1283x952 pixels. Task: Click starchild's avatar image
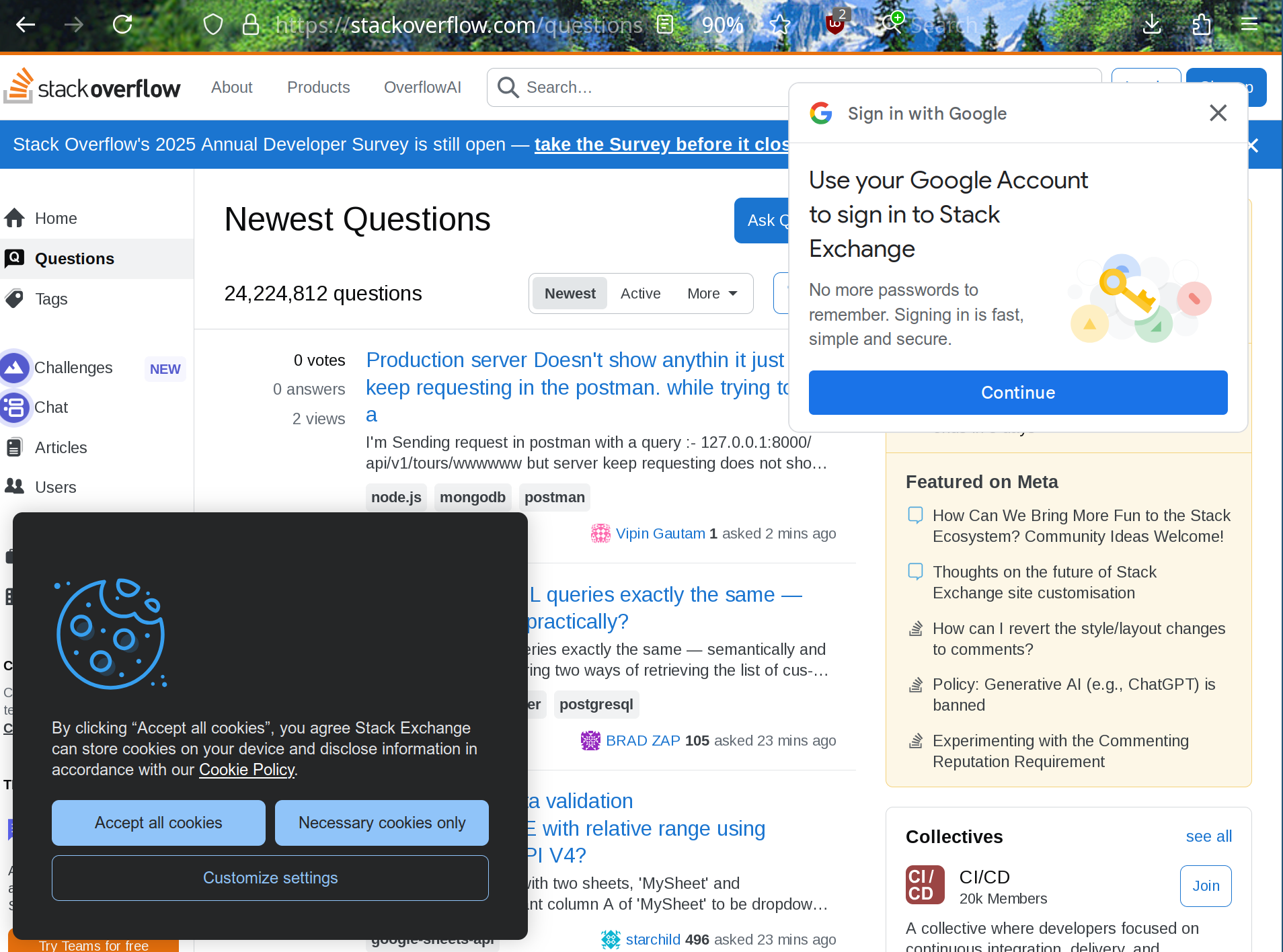611,939
